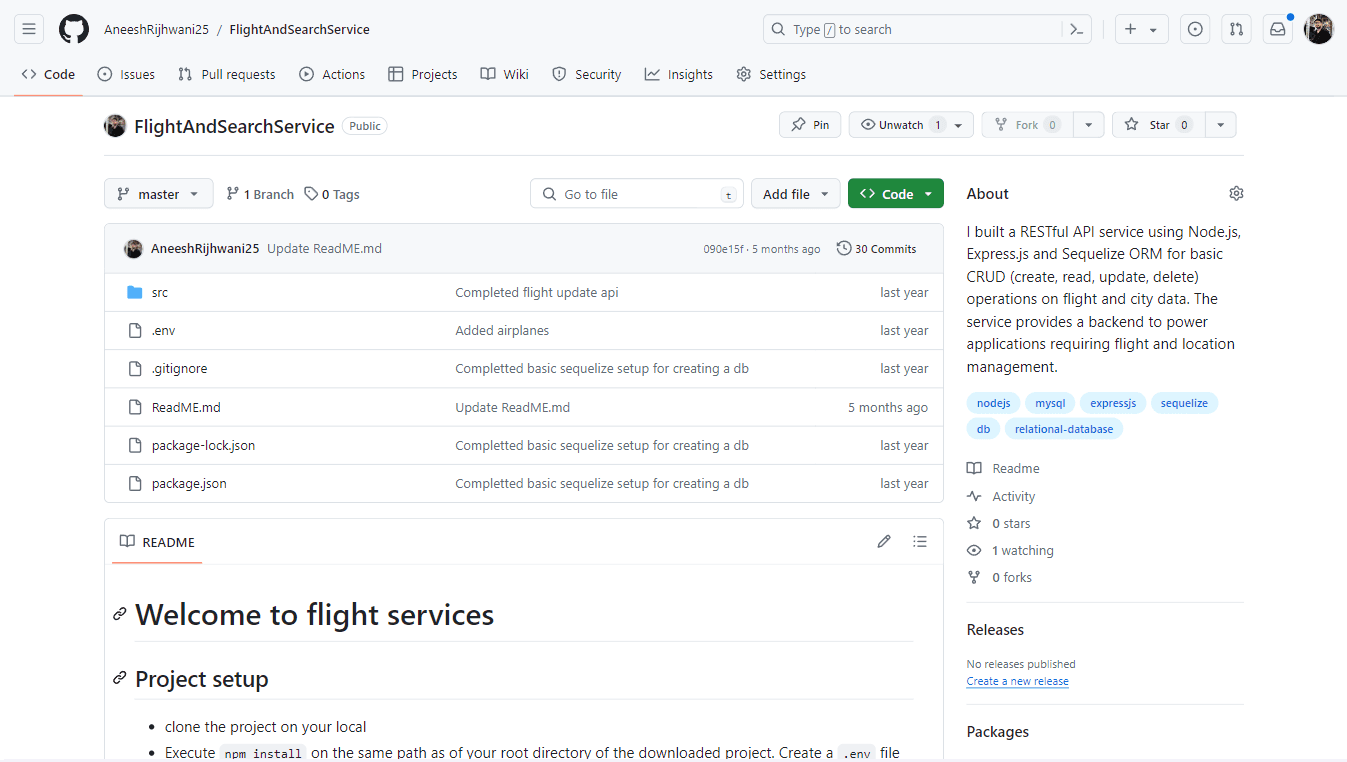1347x762 pixels.
Task: Pin the repository with Pin button
Action: pyautogui.click(x=810, y=125)
